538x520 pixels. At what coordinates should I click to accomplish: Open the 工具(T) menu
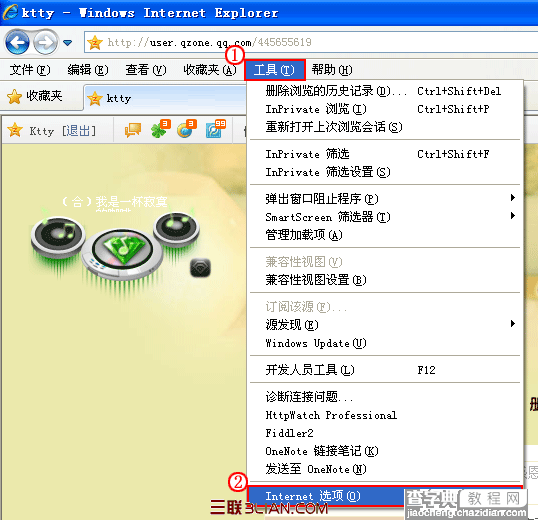[x=274, y=70]
